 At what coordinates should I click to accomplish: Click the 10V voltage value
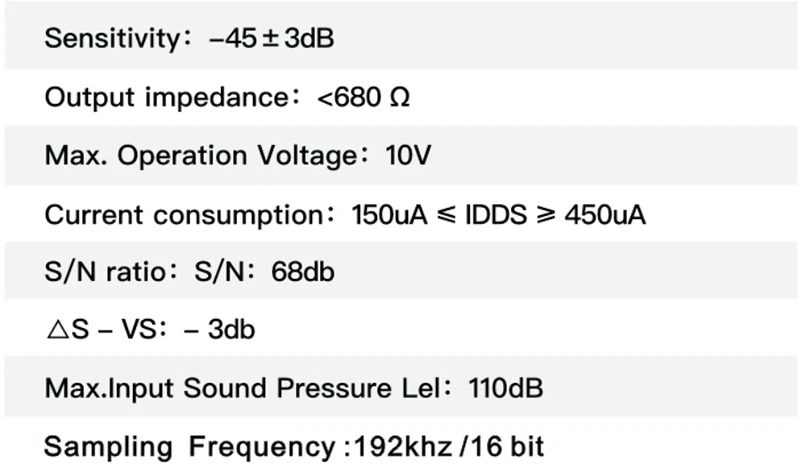[x=408, y=155]
